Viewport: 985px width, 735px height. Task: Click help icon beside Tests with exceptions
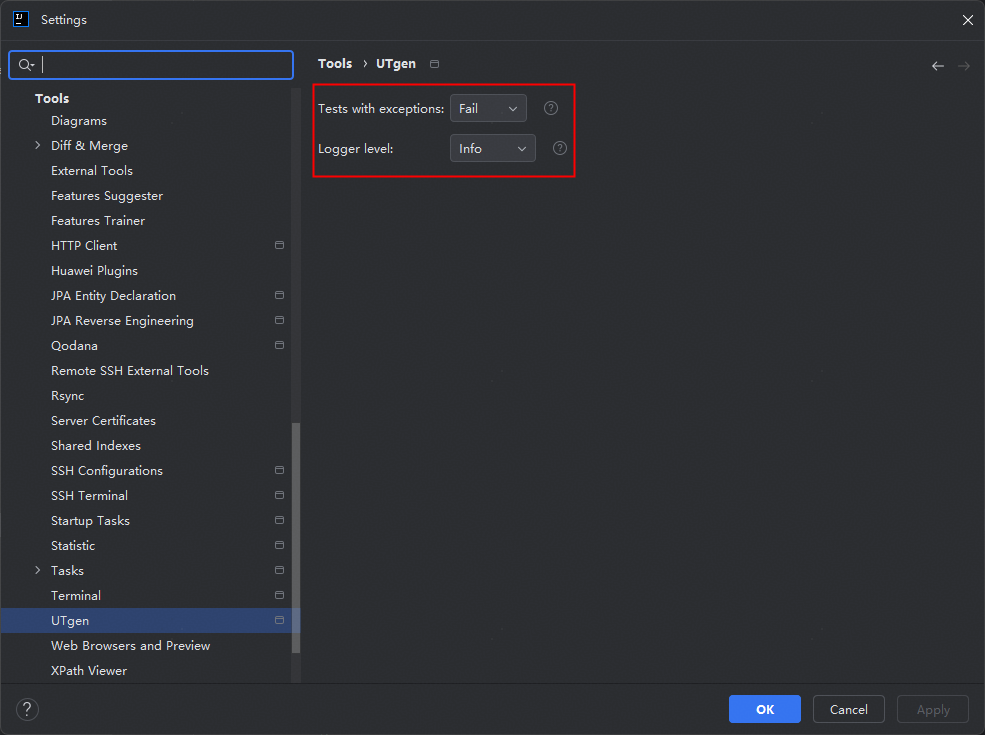tap(551, 108)
